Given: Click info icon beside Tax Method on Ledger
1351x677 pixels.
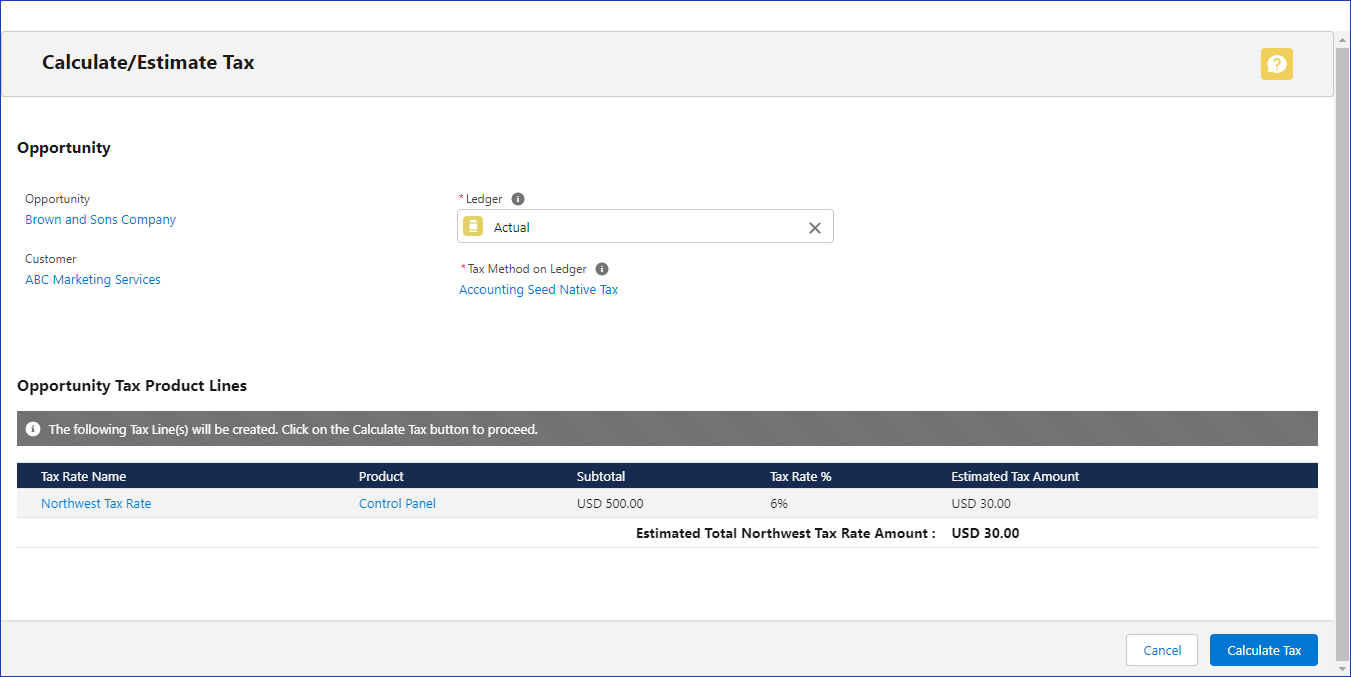Looking at the screenshot, I should (602, 269).
